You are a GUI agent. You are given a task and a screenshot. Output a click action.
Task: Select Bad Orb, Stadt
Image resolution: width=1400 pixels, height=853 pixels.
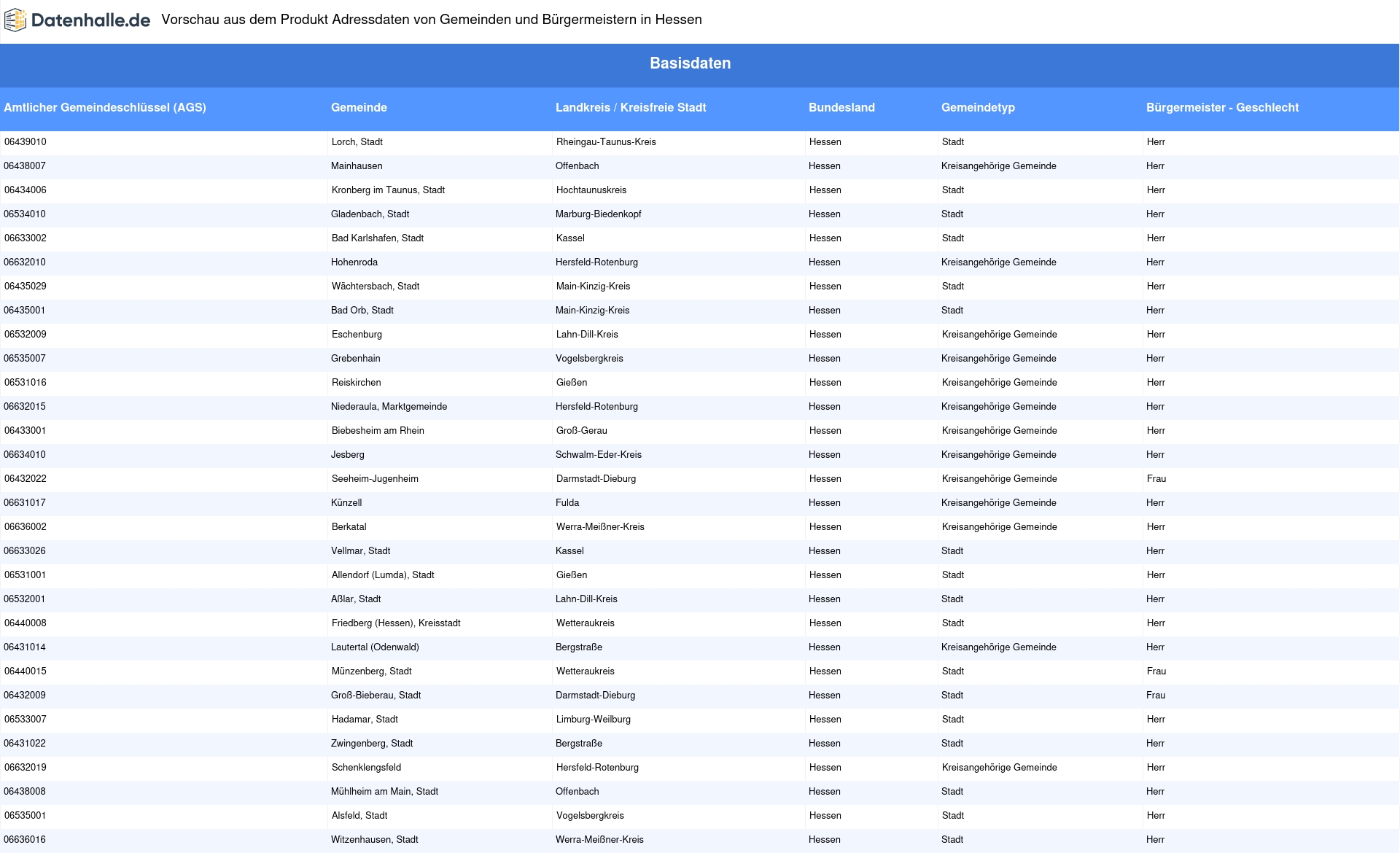point(362,311)
